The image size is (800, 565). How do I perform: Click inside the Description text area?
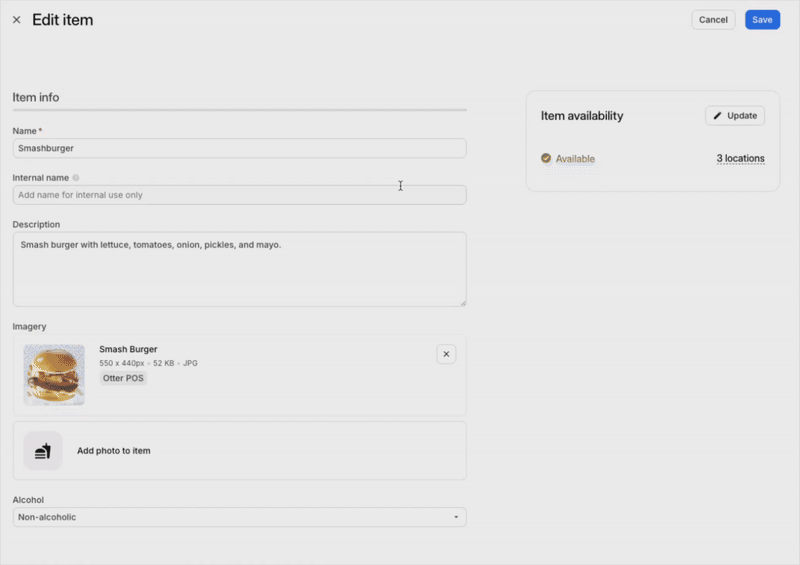[239, 269]
